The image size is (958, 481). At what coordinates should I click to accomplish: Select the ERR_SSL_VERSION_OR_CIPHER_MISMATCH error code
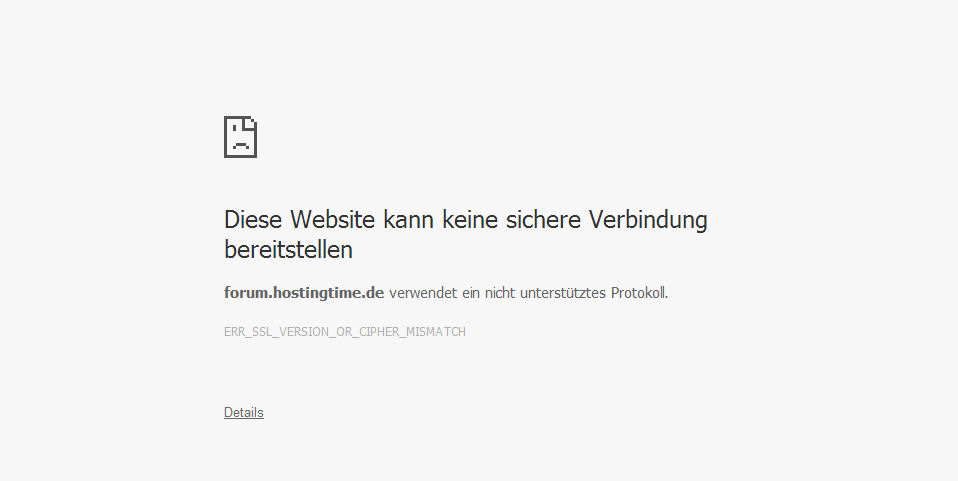tap(345, 332)
